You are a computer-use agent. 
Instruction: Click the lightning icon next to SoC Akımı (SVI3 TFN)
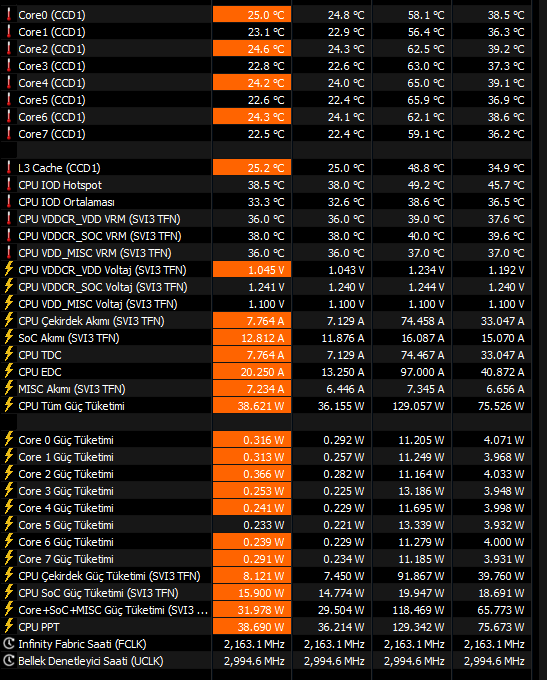8,338
